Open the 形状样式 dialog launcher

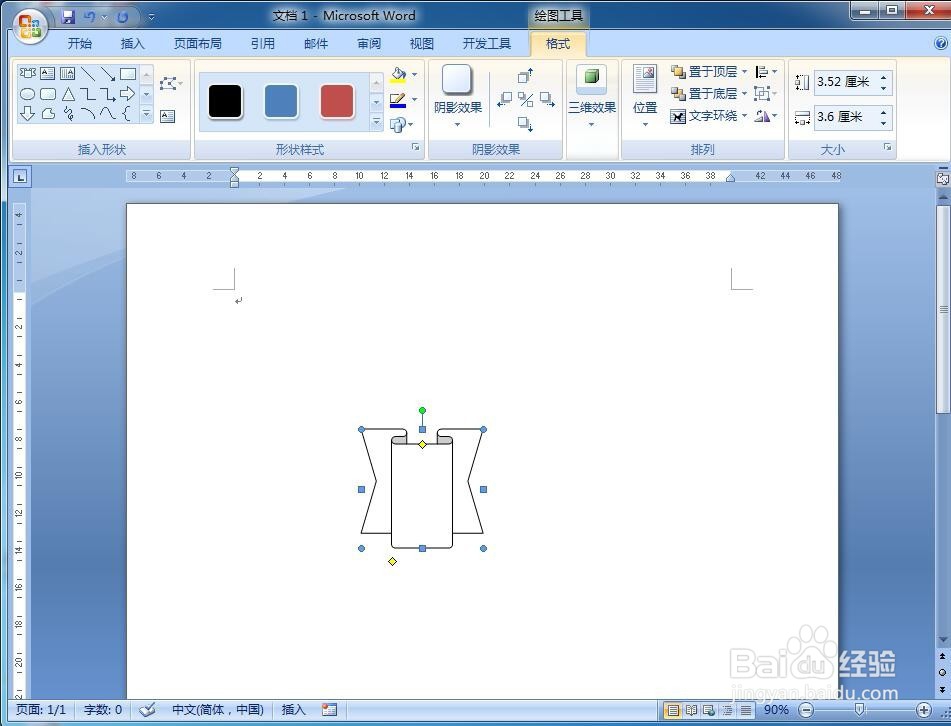pos(415,147)
